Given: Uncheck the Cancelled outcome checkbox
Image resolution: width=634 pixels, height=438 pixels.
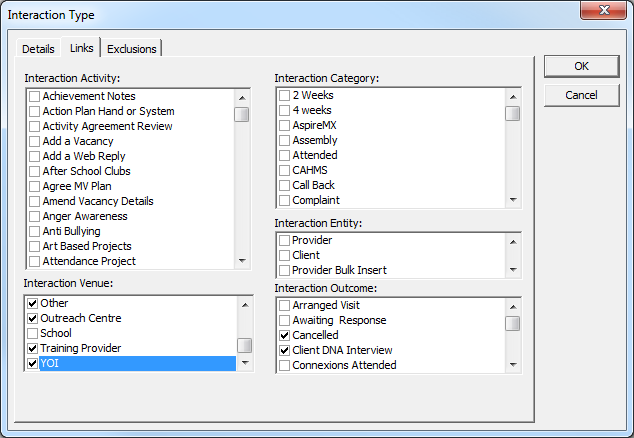Looking at the screenshot, I should (285, 336).
